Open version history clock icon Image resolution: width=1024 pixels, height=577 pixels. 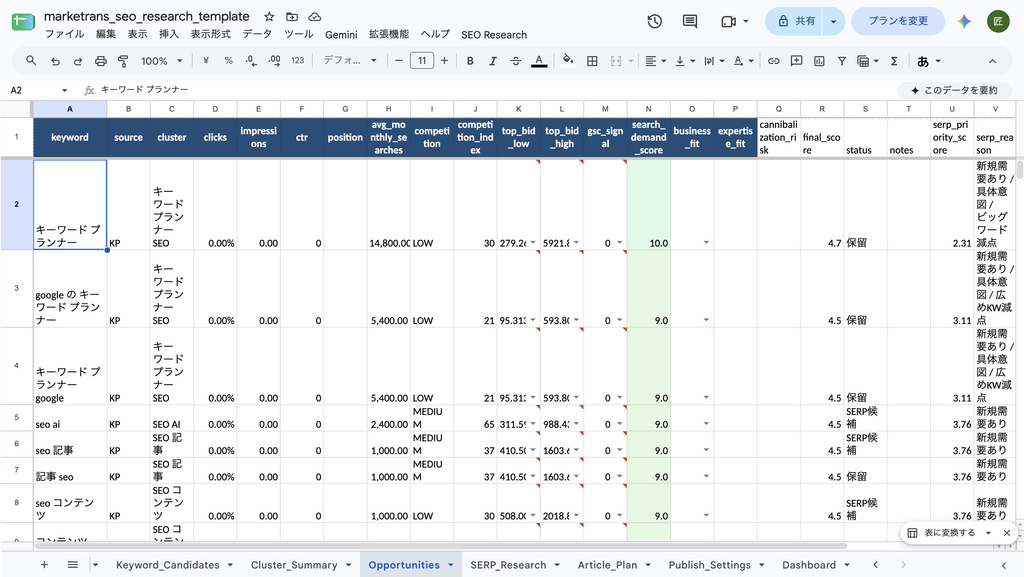point(654,22)
